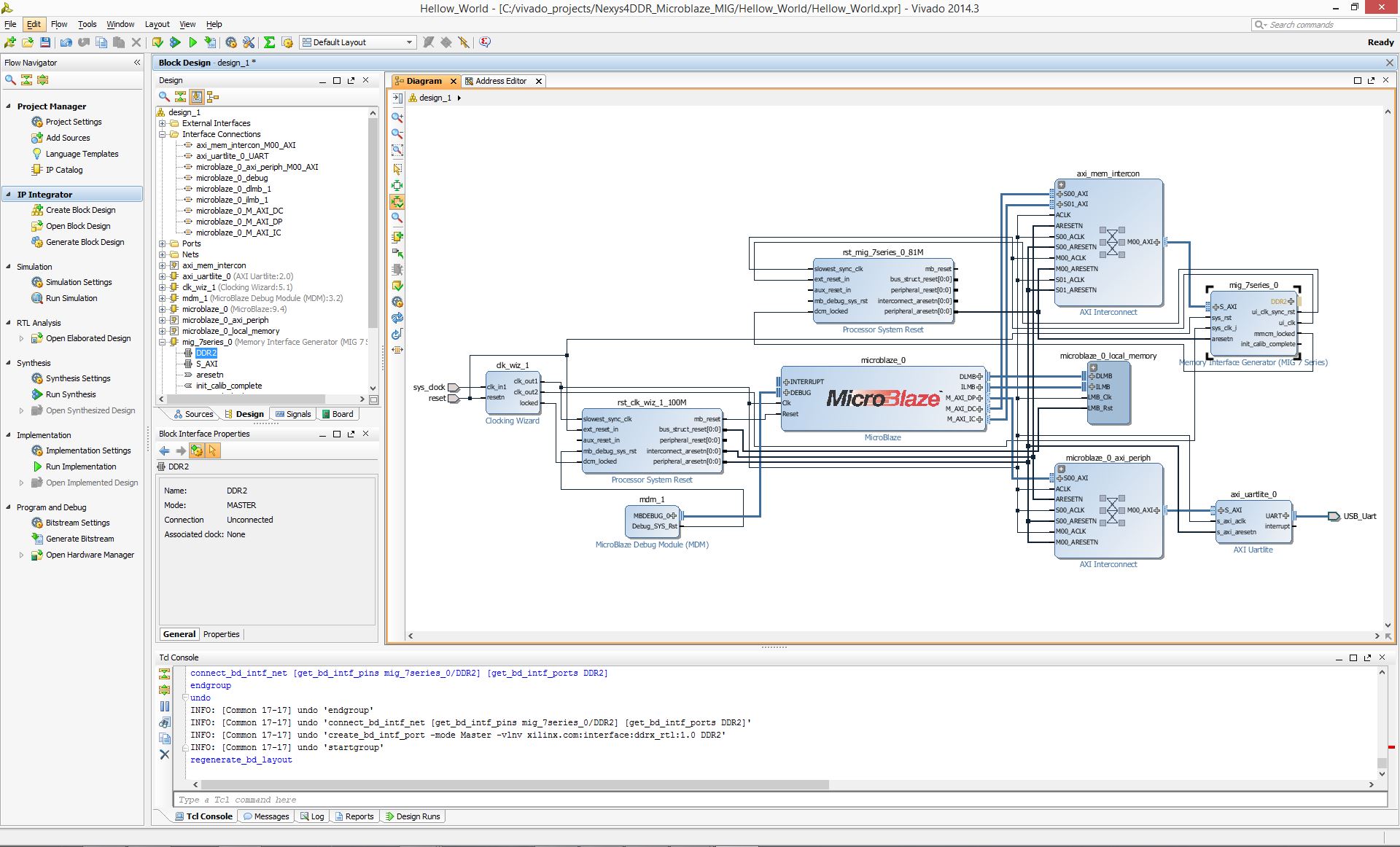The width and height of the screenshot is (1400, 847).
Task: Toggle the Select Area cursor tool
Action: (x=397, y=168)
